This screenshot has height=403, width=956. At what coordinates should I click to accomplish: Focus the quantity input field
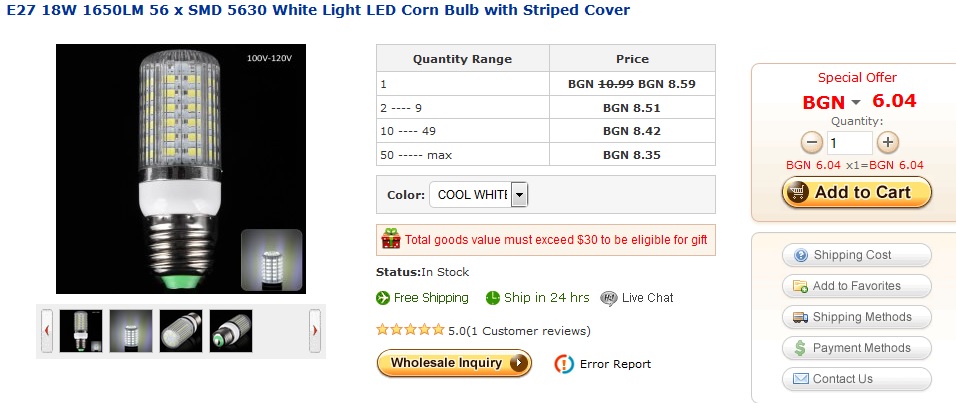click(849, 143)
